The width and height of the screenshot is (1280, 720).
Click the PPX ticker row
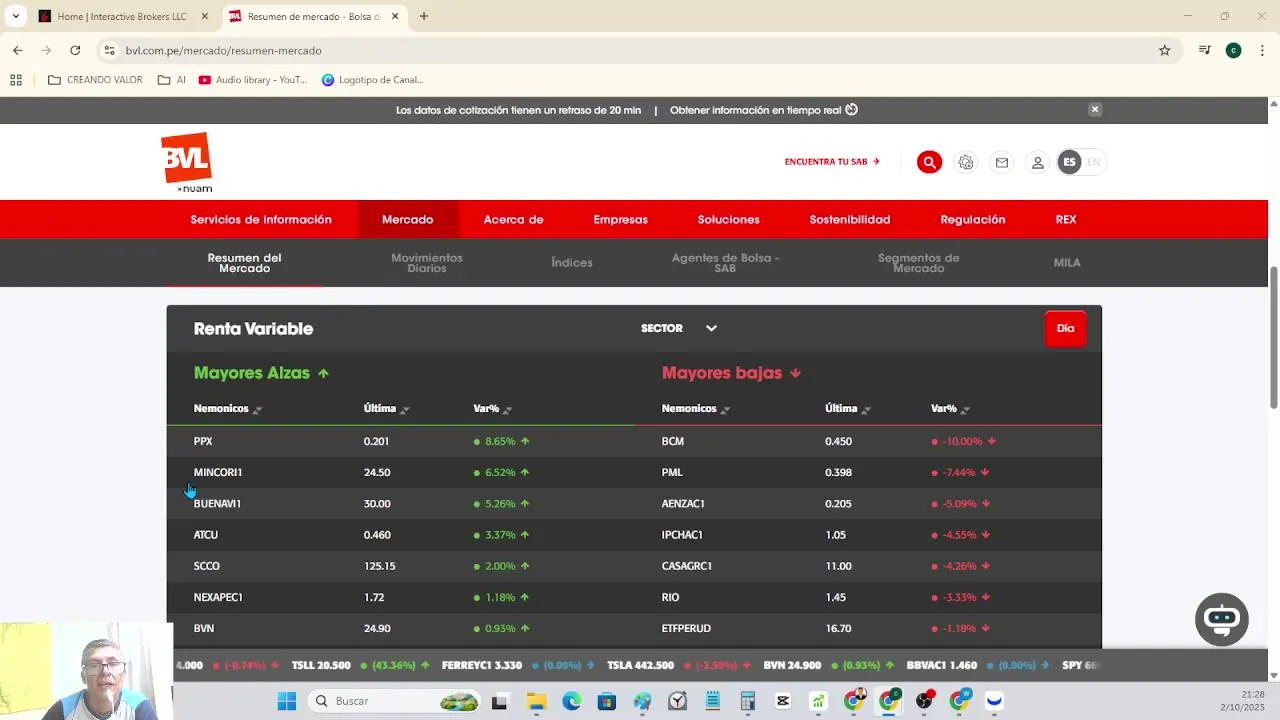400,441
